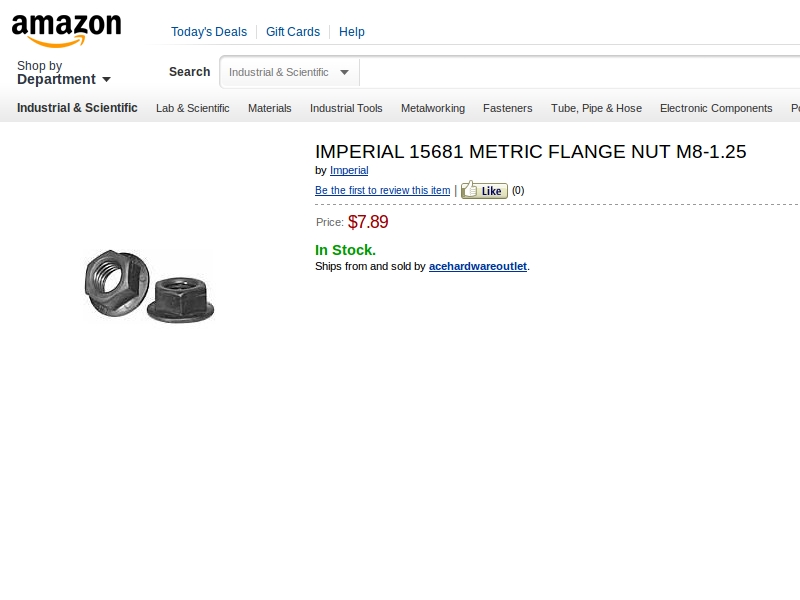Open Industrial Tools category
Image resolution: width=800 pixels, height=600 pixels.
(x=346, y=108)
